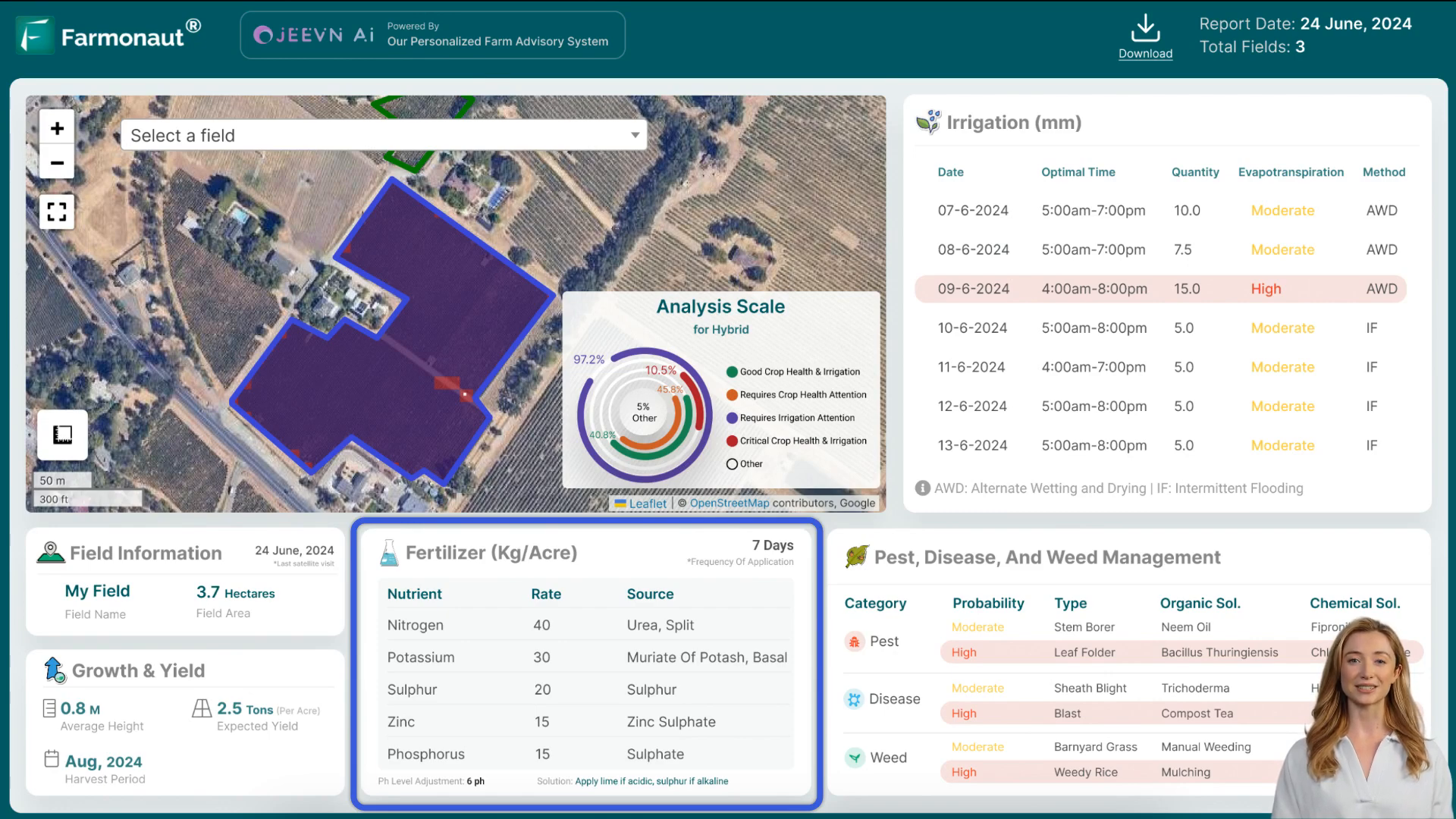Select a field from the dropdown
The image size is (1456, 819).
pos(384,135)
